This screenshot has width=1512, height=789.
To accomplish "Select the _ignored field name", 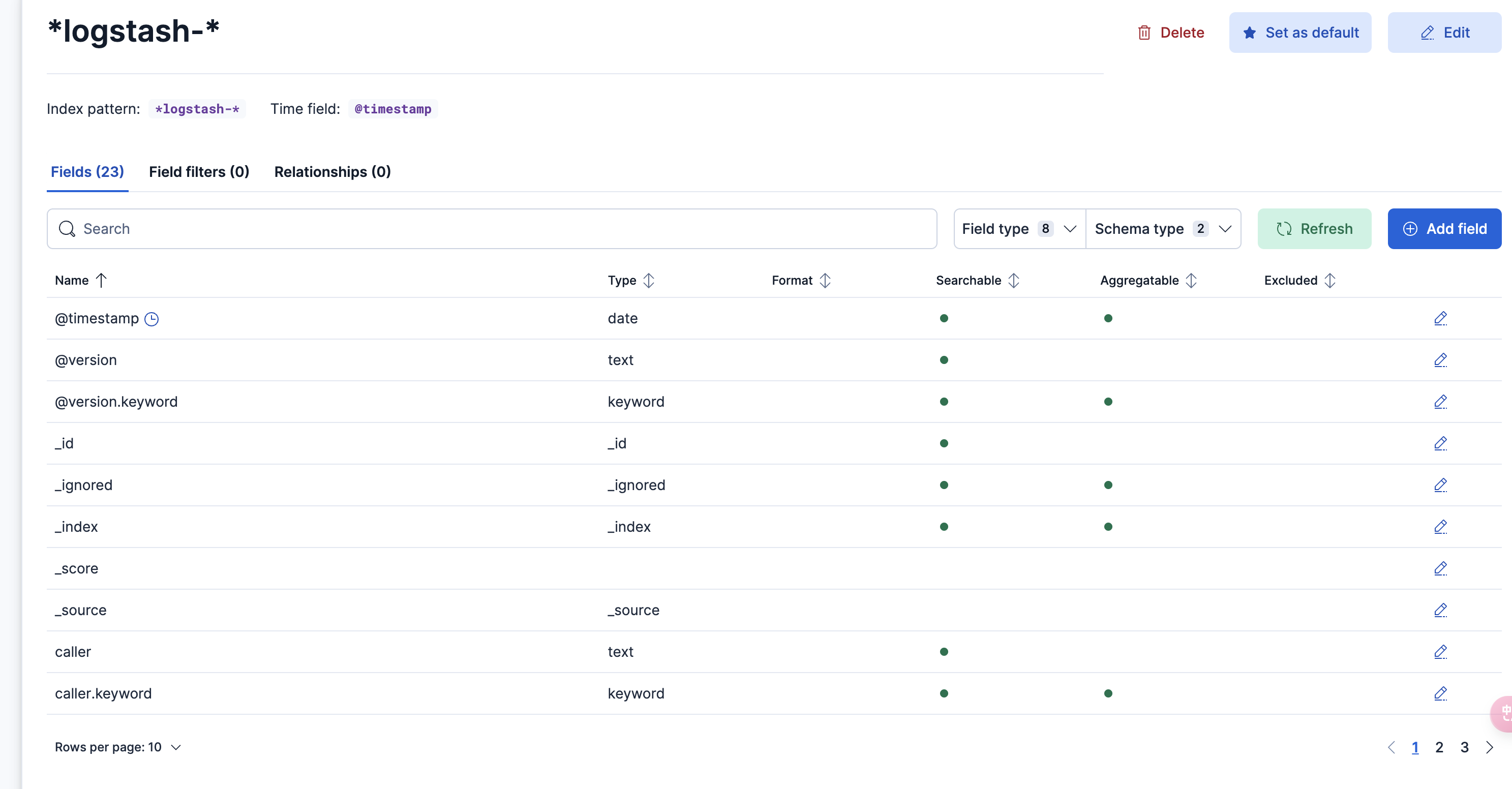I will [x=83, y=485].
